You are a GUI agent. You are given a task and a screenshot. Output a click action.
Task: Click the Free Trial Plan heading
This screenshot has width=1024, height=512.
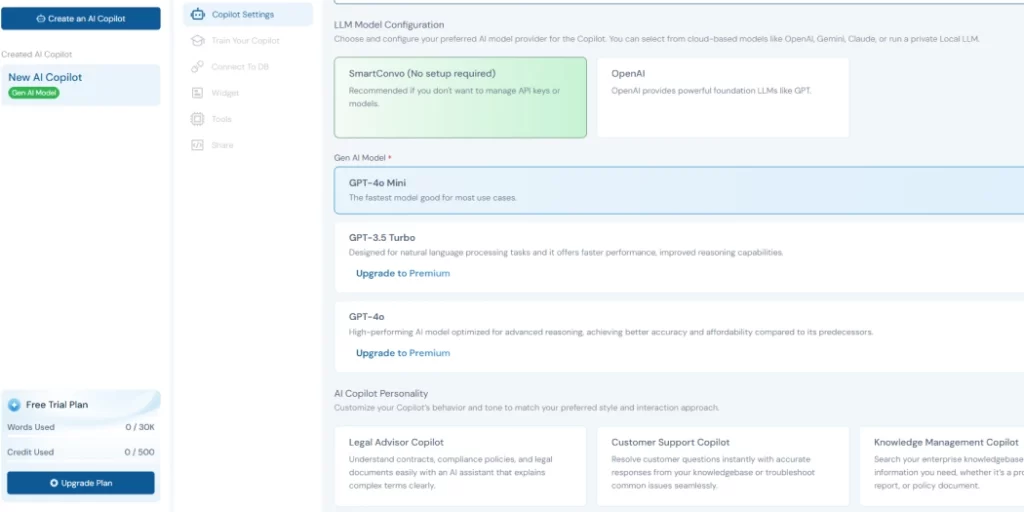(x=57, y=405)
